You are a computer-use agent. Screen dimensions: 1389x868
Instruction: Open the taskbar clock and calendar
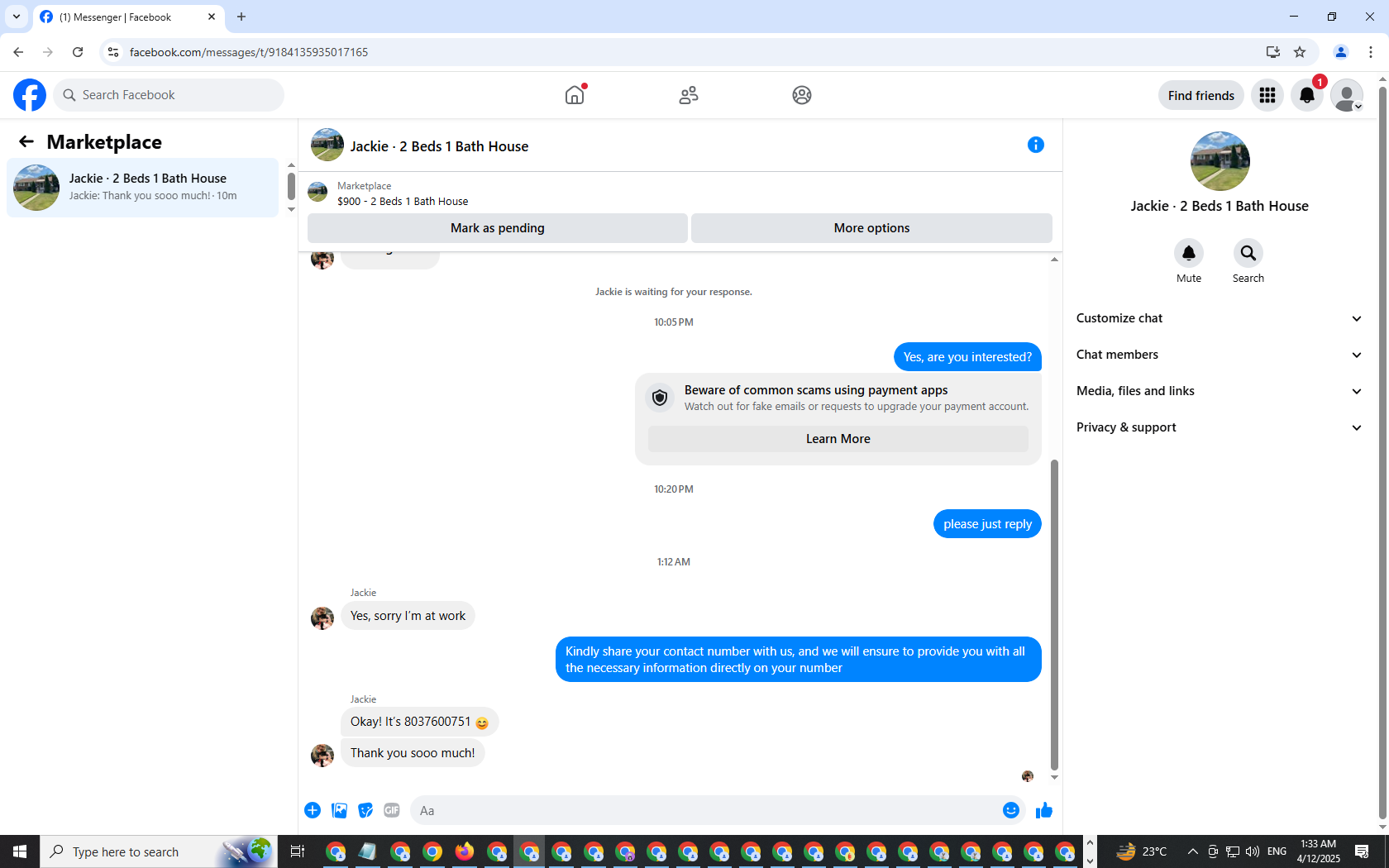(1318, 851)
